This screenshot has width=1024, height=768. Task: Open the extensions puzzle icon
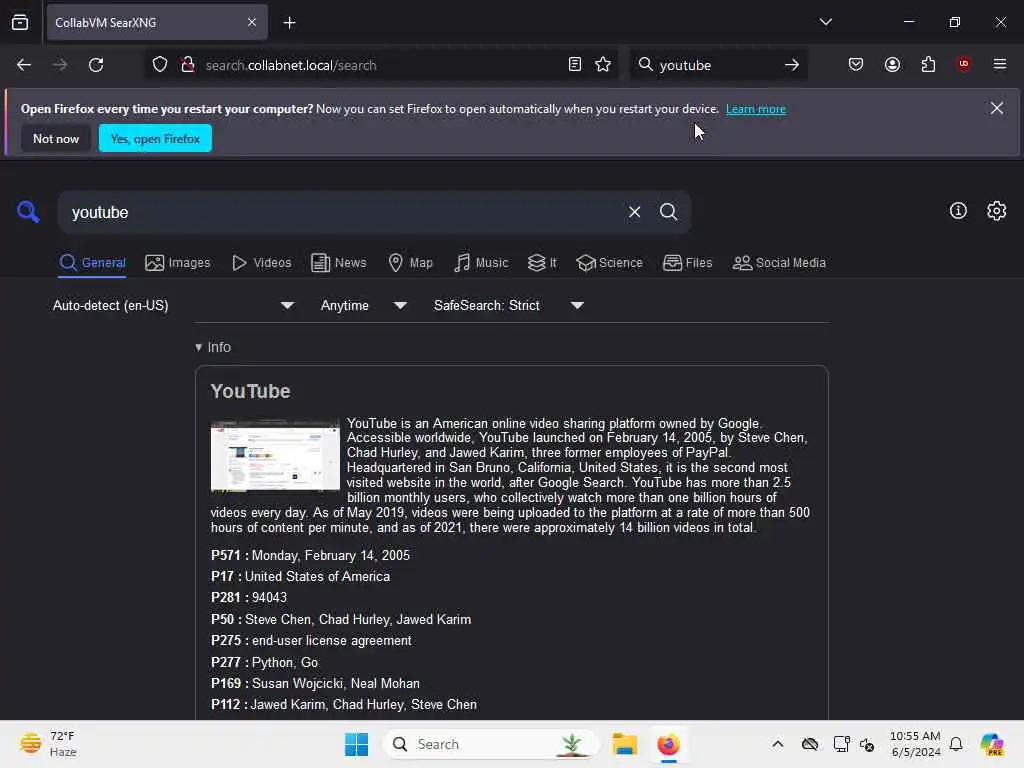pyautogui.click(x=928, y=65)
